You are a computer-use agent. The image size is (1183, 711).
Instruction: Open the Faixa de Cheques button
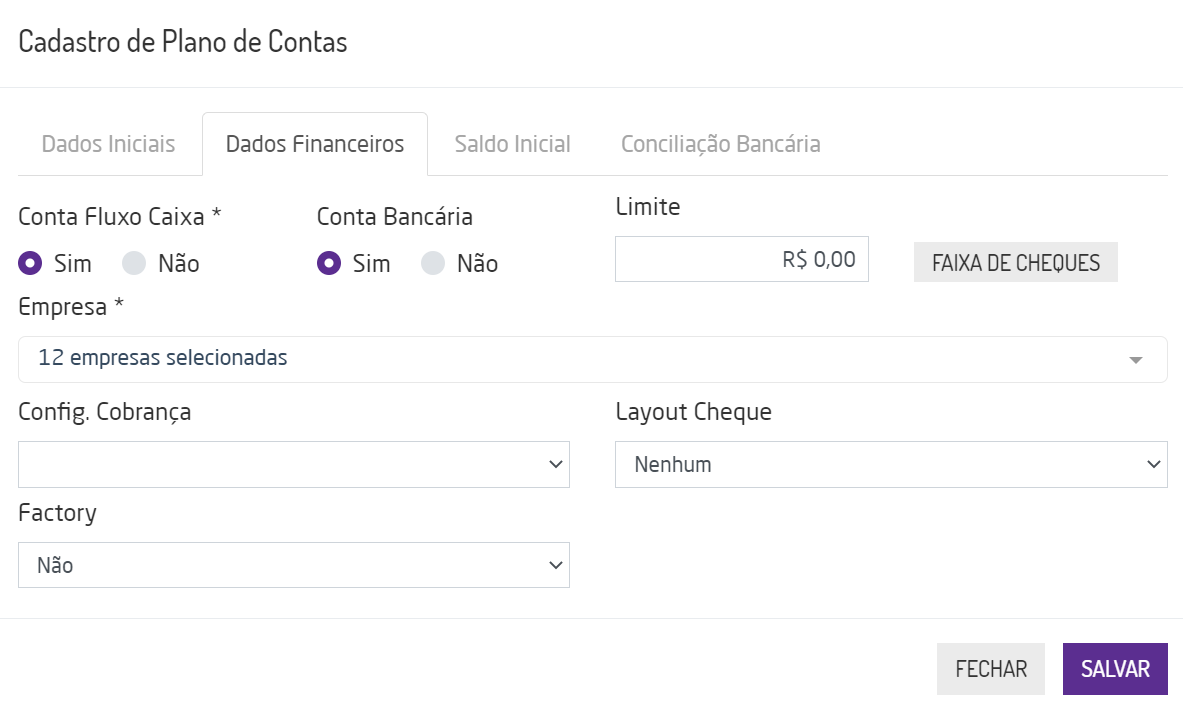[x=1015, y=262]
